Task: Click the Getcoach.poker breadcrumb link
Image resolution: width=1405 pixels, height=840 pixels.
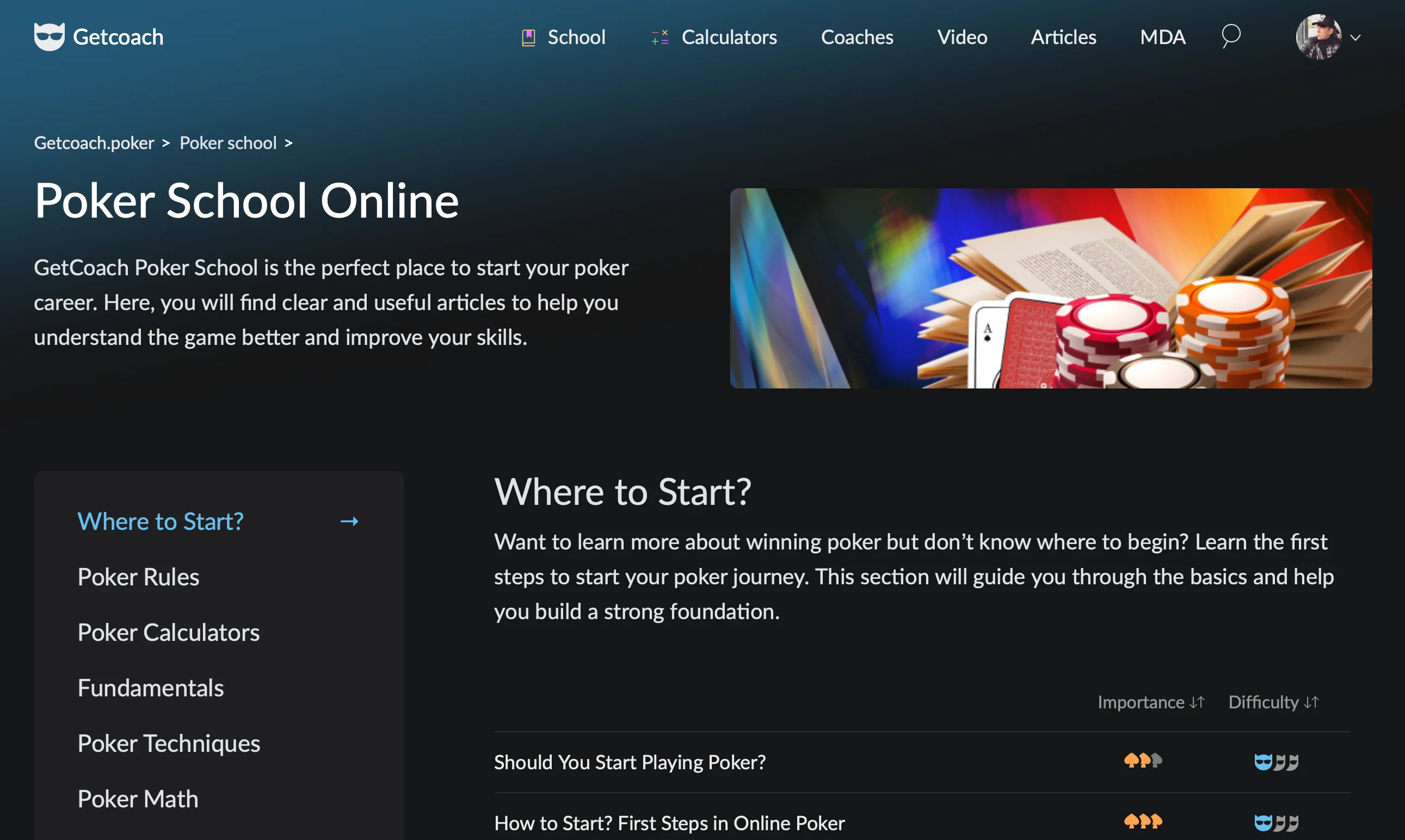Action: [94, 143]
